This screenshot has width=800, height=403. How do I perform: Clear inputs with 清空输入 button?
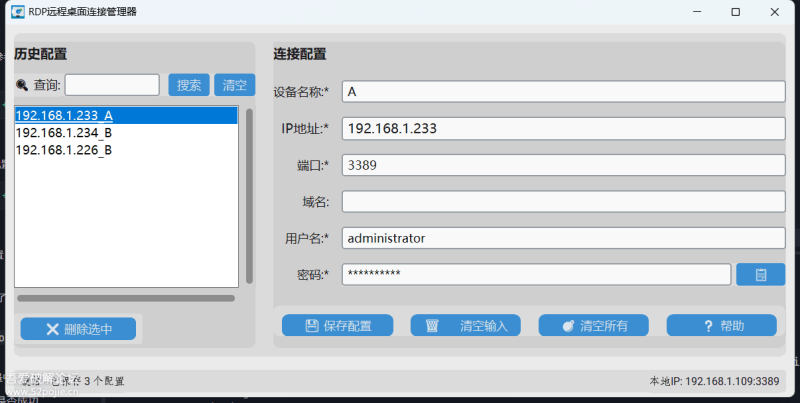[x=465, y=325]
